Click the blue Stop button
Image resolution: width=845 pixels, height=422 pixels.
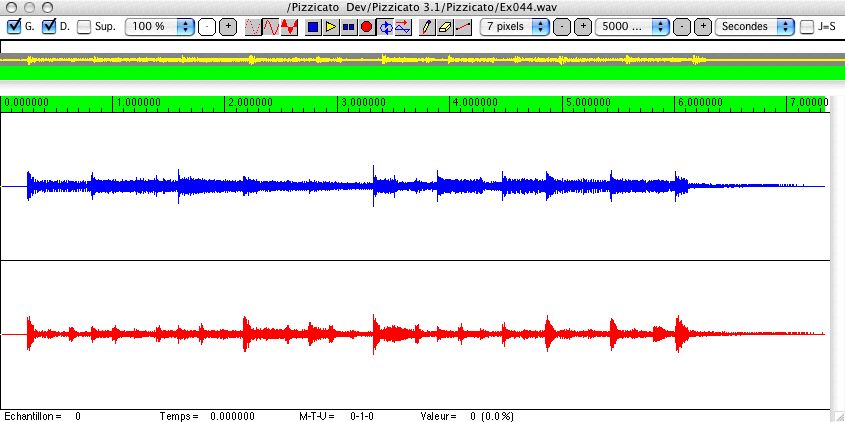click(313, 27)
